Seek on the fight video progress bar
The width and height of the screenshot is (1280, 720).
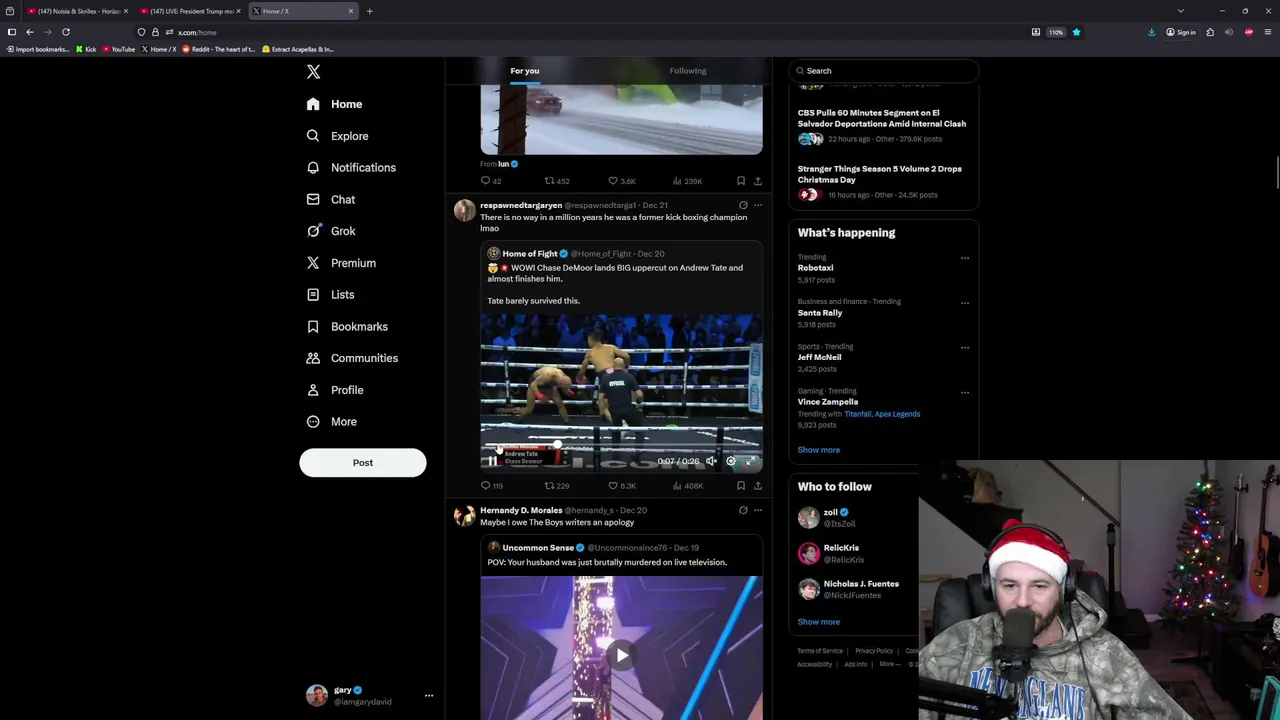point(621,446)
